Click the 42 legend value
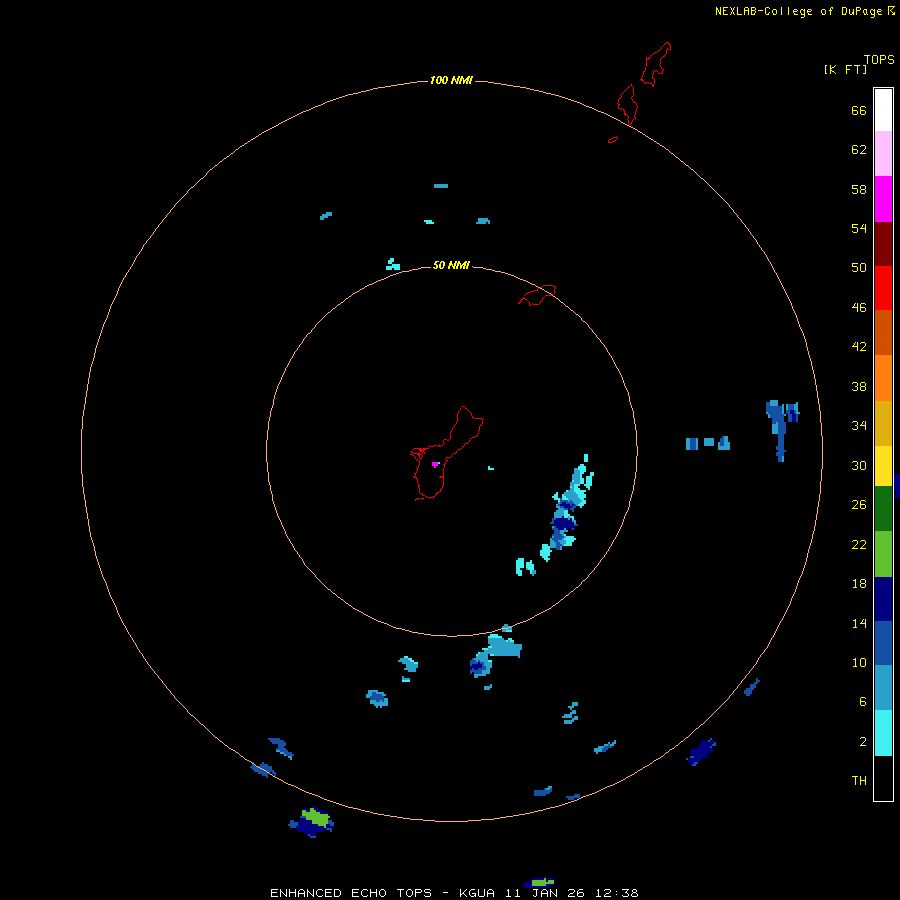 (859, 347)
